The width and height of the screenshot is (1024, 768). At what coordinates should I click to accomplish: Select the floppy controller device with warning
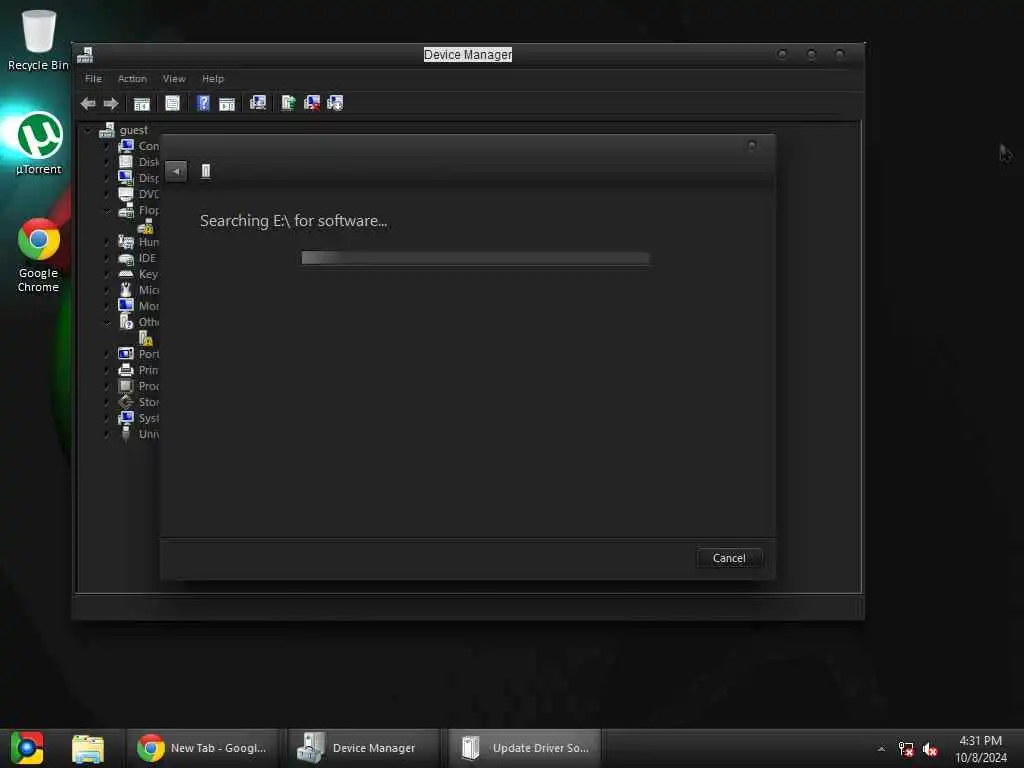click(145, 227)
